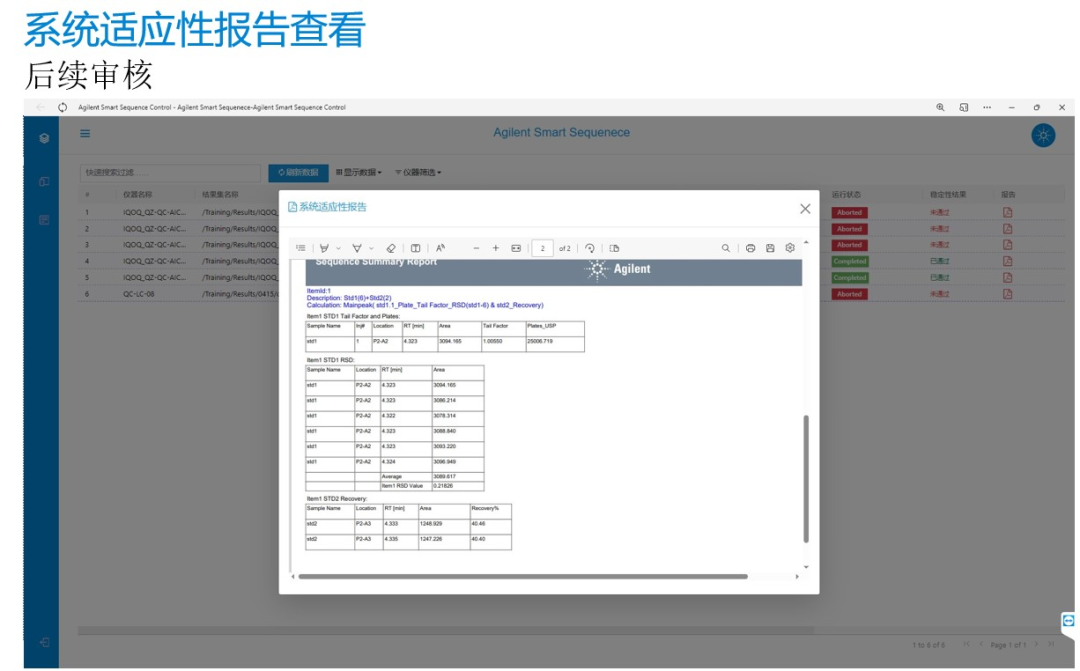Image resolution: width=1080 pixels, height=671 pixels.
Task: Open the PDF table of contents panel
Action: tap(301, 248)
